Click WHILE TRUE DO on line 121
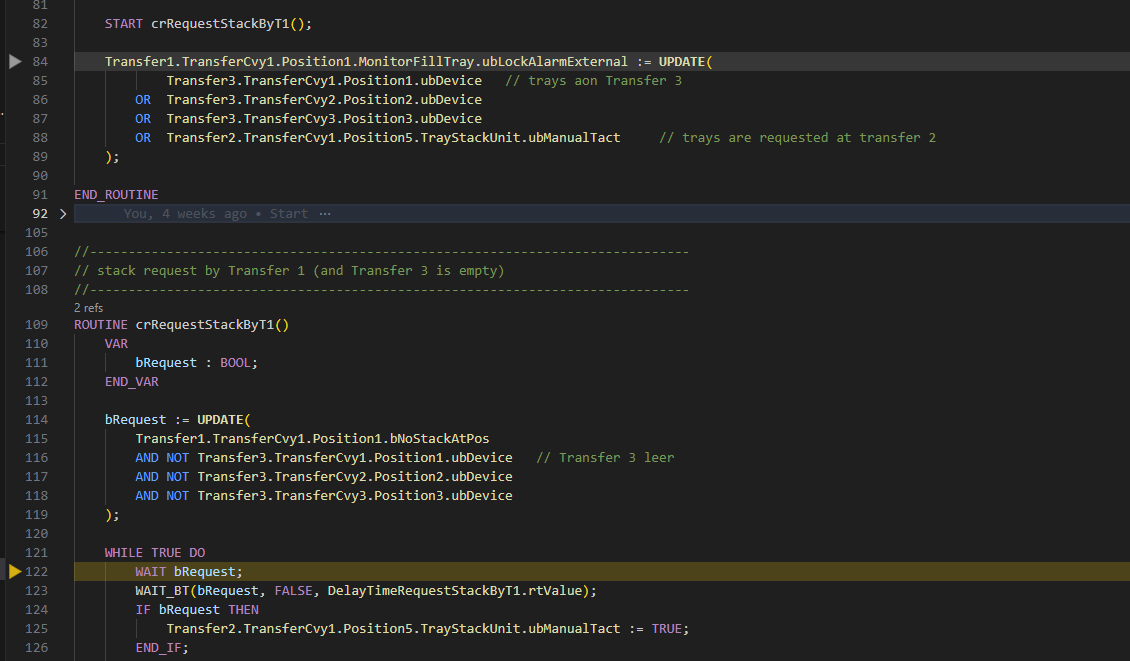 pos(155,553)
